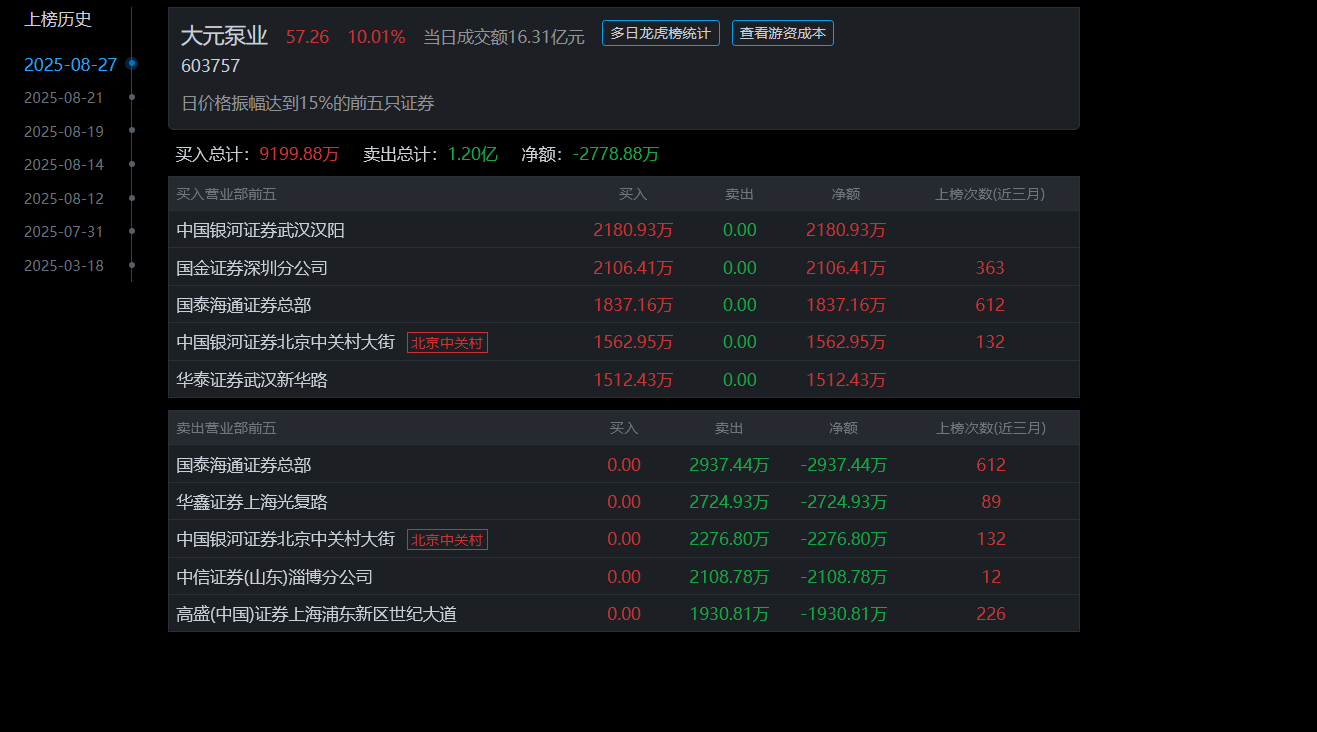1317x732 pixels.
Task: Select the 2025-08-27 history date
Action: 70,65
